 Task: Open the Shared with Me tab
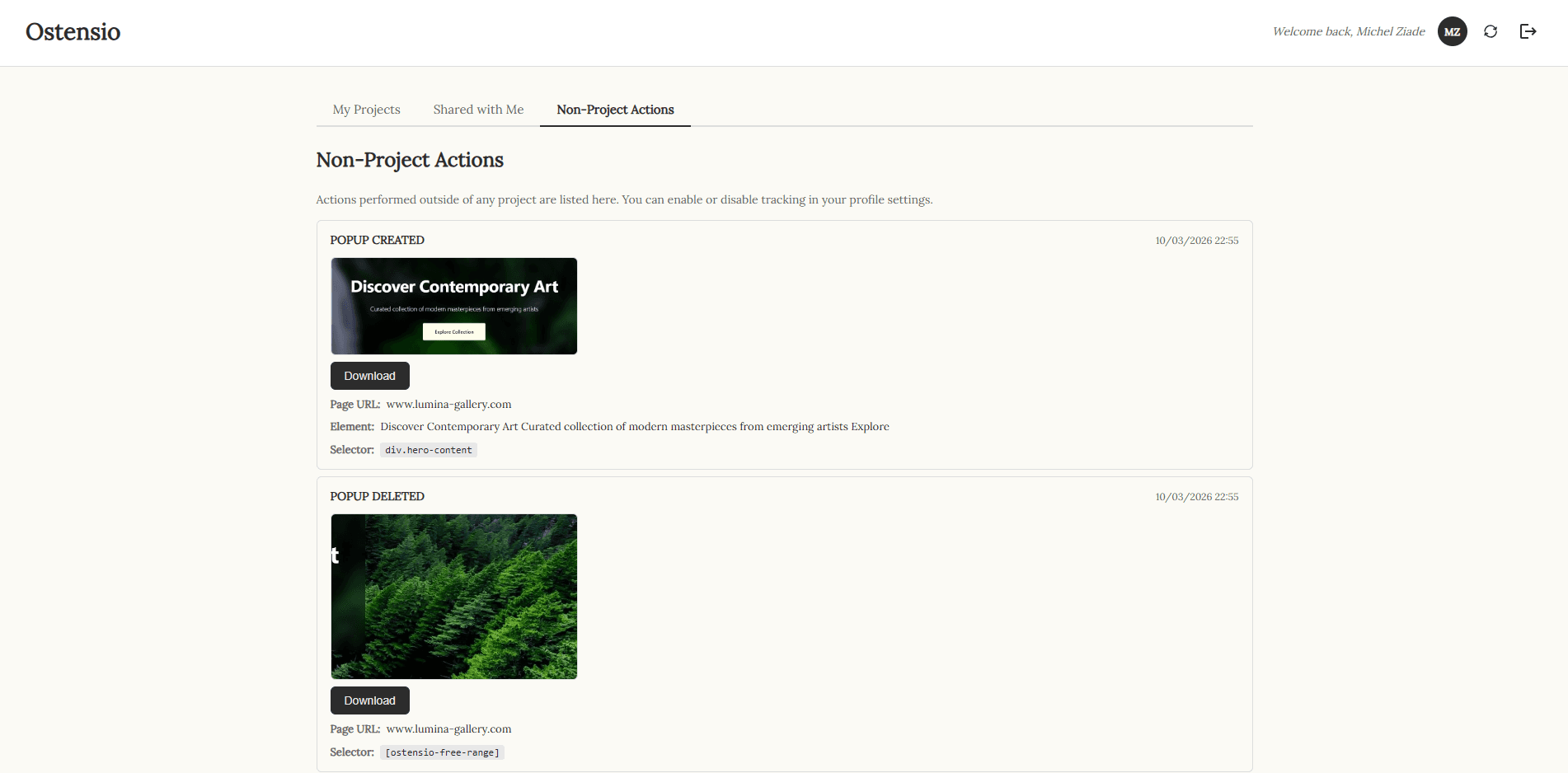(478, 109)
